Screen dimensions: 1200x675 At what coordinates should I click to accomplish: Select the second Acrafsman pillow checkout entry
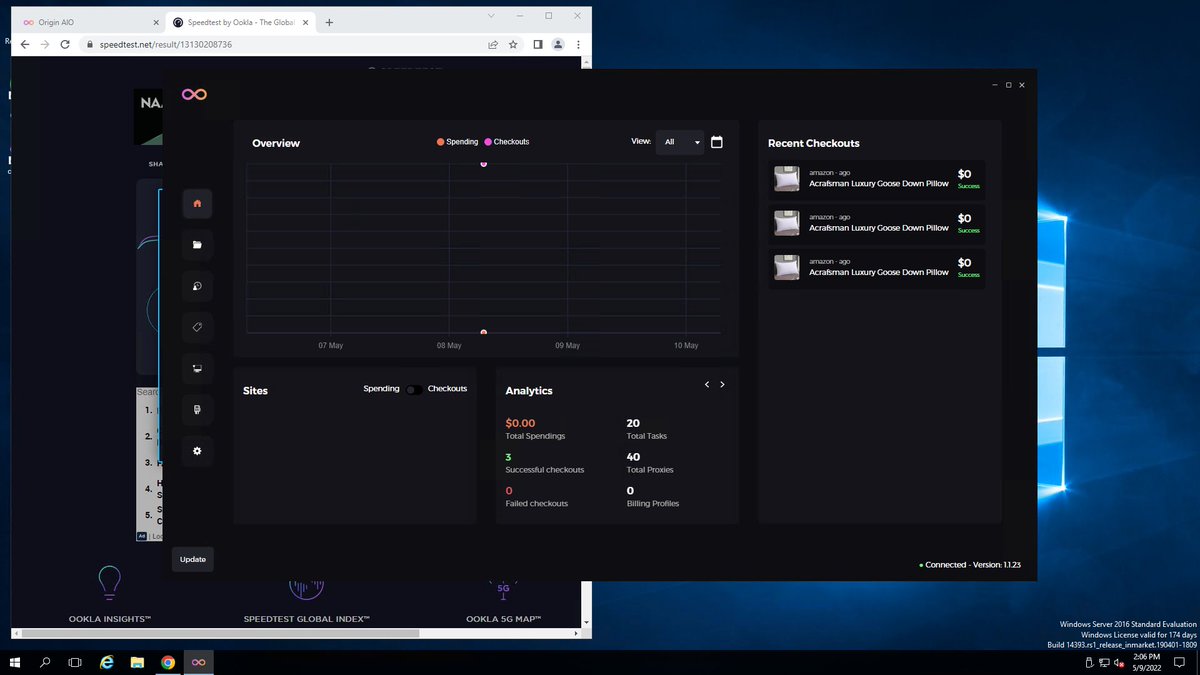pyautogui.click(x=876, y=223)
